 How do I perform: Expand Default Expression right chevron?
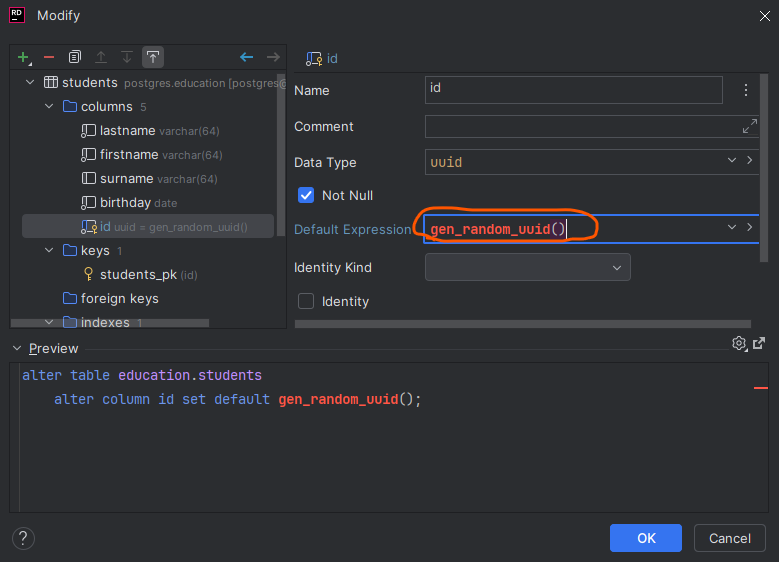tap(750, 227)
